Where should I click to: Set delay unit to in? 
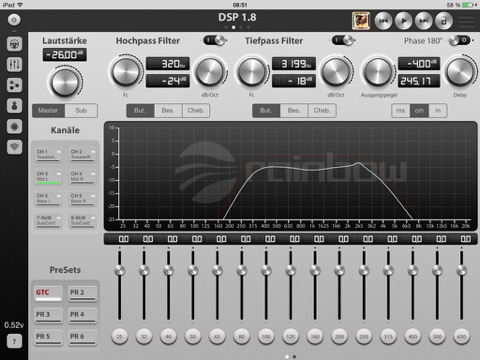pos(438,110)
